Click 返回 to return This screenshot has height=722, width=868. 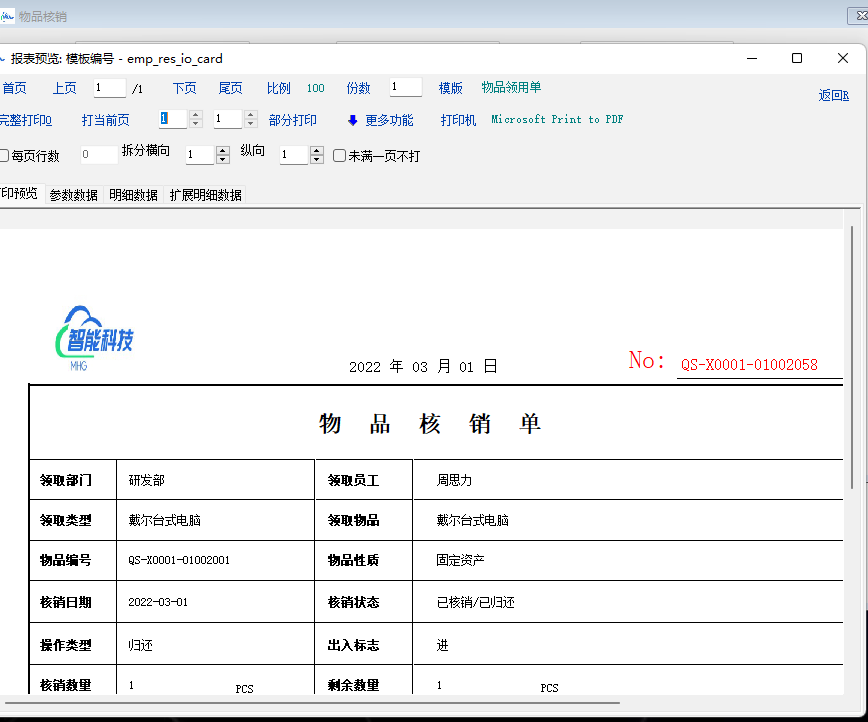point(833,96)
